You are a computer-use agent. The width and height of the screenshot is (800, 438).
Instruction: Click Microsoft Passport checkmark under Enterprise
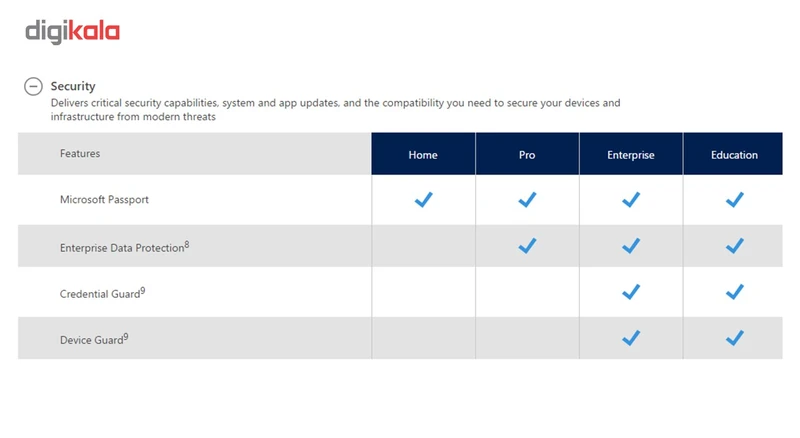pyautogui.click(x=631, y=200)
